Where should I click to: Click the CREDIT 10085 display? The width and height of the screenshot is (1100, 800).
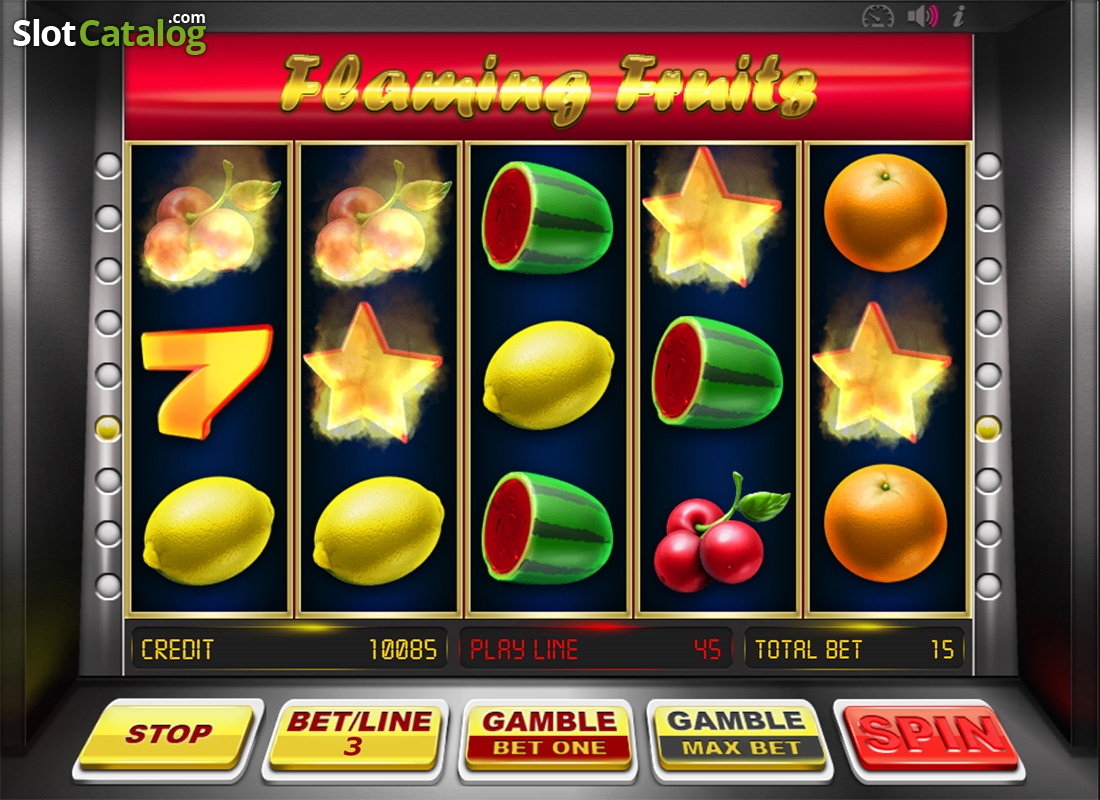[x=289, y=649]
